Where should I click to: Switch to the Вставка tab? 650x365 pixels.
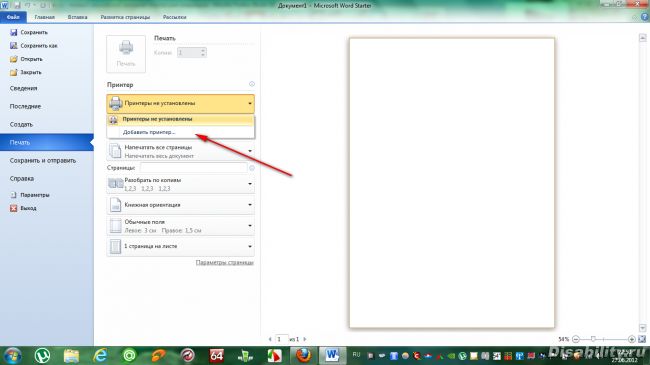pyautogui.click(x=78, y=17)
